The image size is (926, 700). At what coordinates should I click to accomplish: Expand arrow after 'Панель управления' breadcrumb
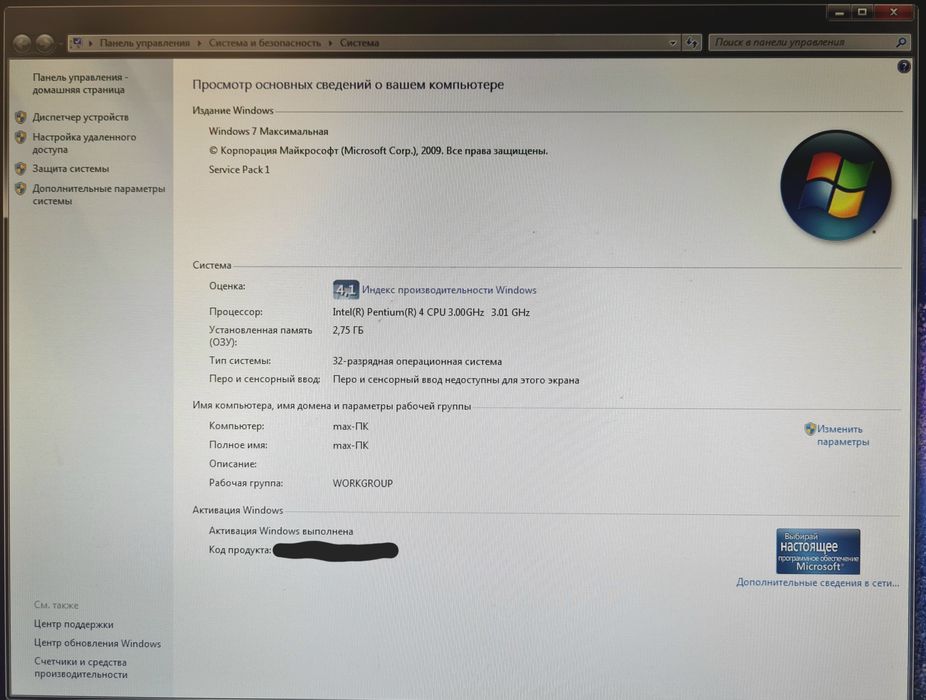tap(199, 43)
